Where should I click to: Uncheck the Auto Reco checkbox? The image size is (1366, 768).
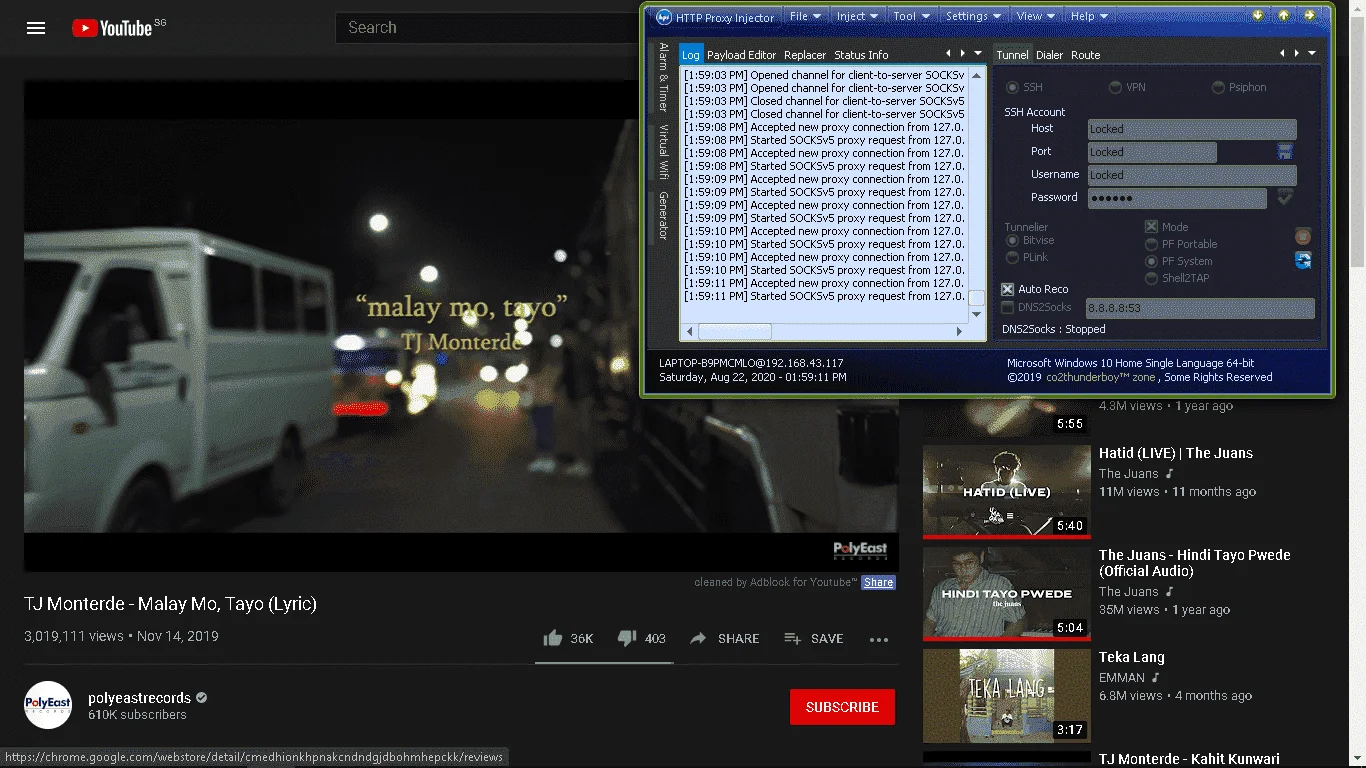pyautogui.click(x=1008, y=289)
